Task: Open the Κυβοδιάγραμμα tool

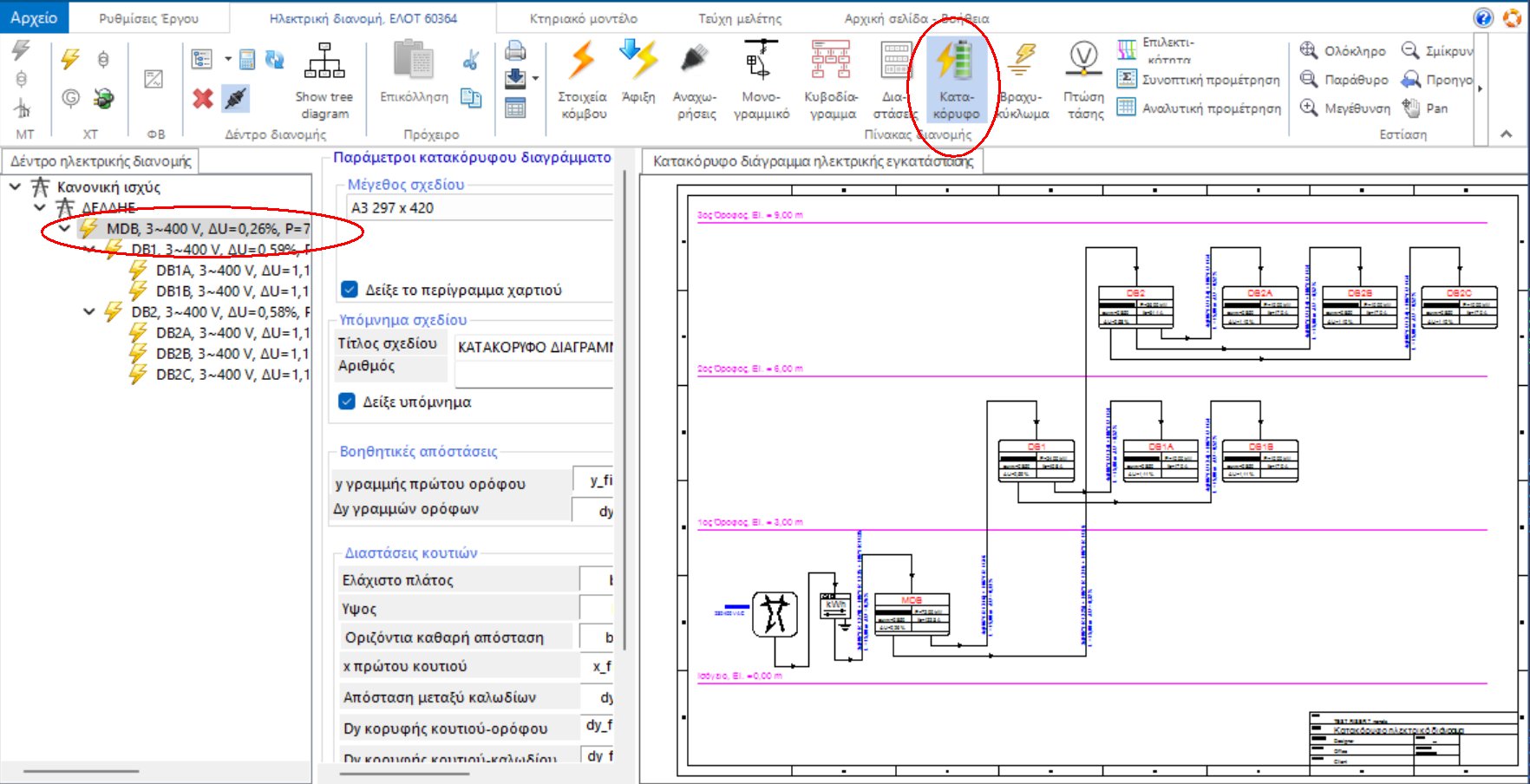Action: click(x=831, y=81)
